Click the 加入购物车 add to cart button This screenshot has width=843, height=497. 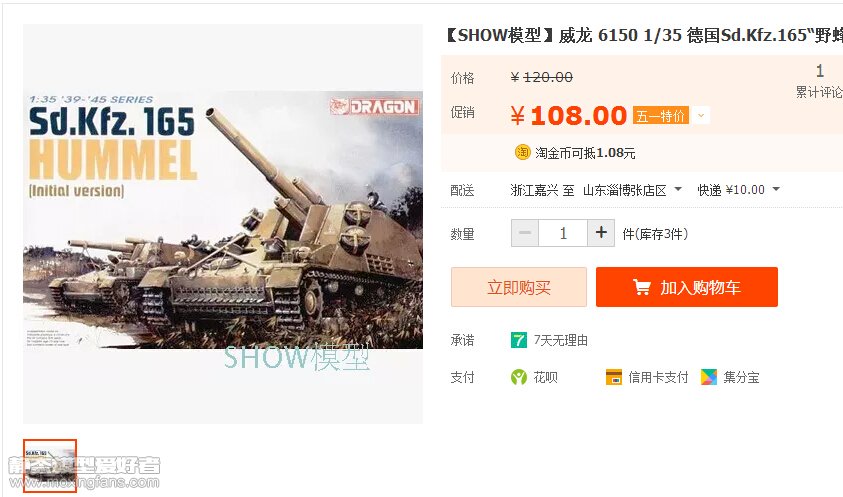(687, 287)
